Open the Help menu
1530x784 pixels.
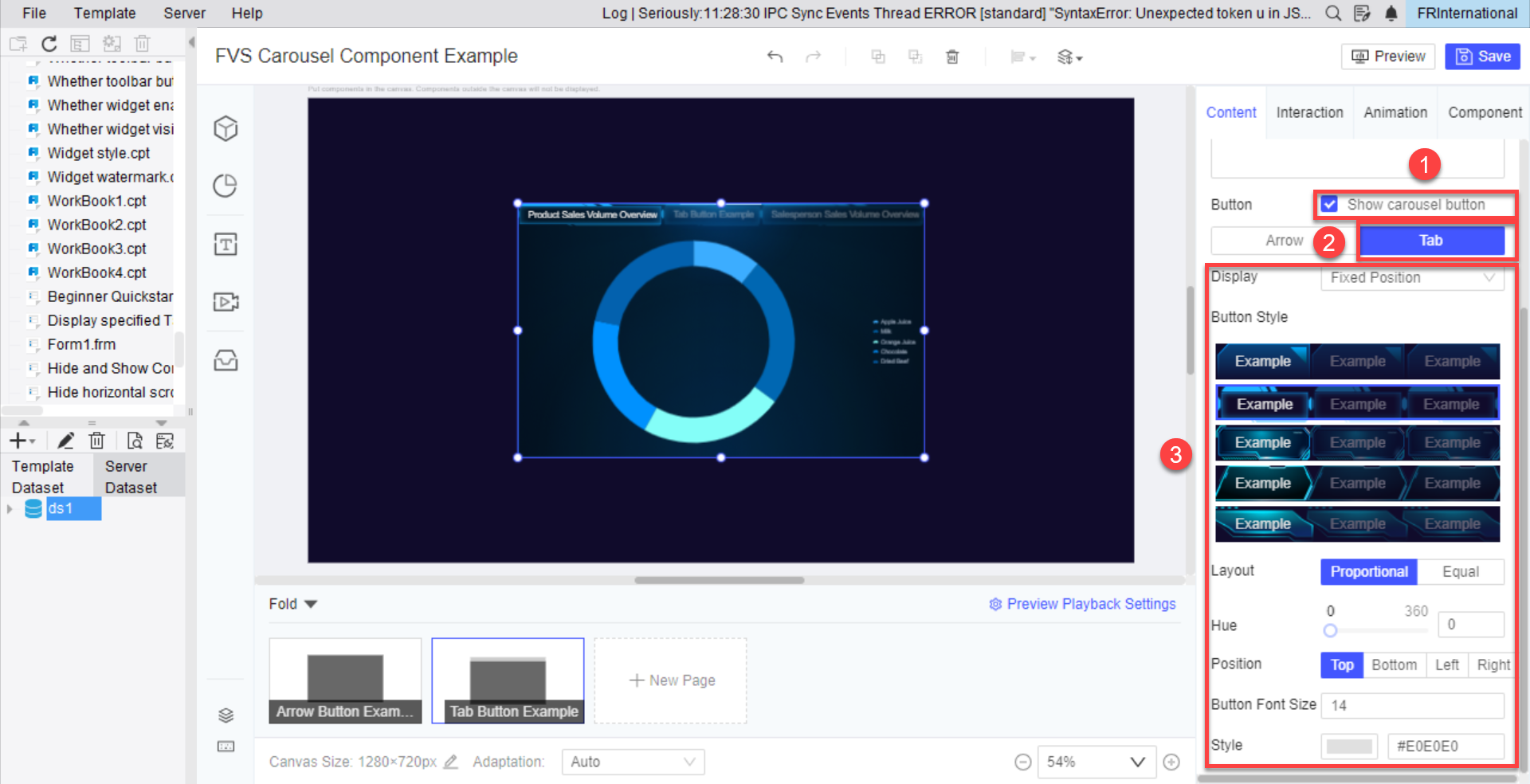point(247,14)
